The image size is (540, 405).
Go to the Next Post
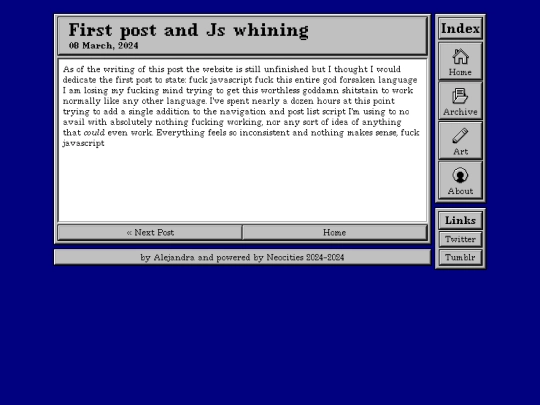(x=150, y=232)
